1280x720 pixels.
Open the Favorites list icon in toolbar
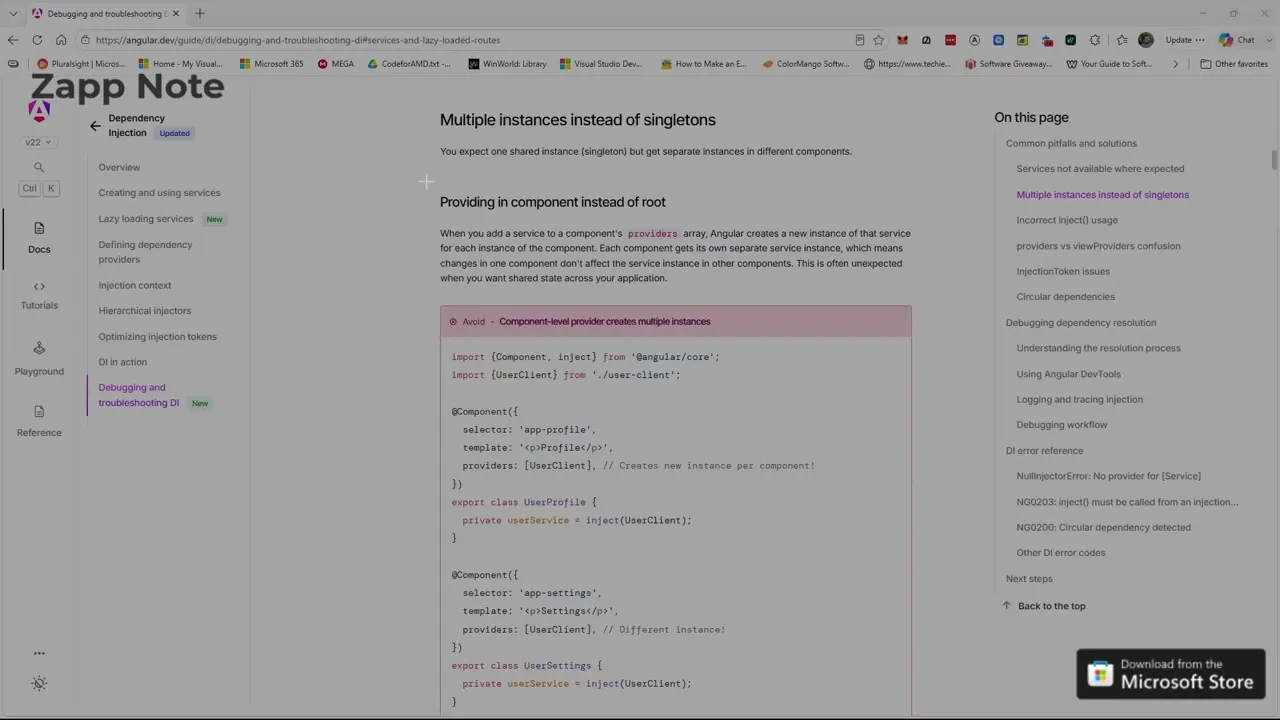click(1122, 40)
